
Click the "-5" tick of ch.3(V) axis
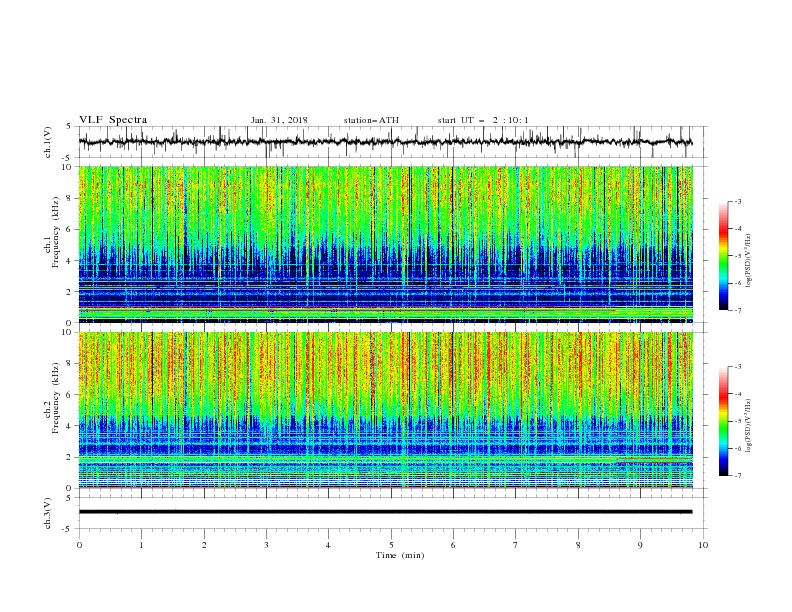point(68,529)
